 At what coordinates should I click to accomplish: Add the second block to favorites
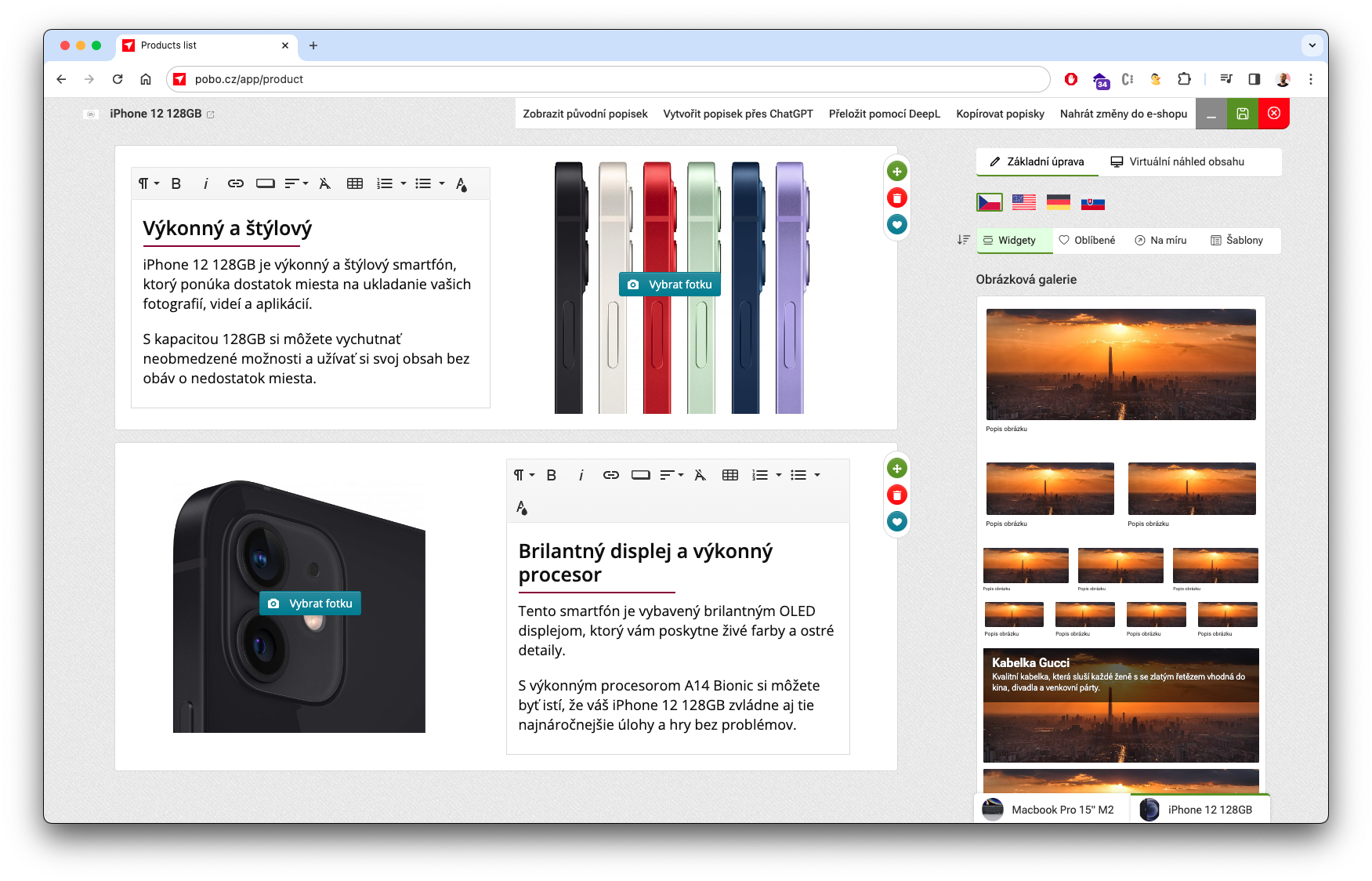[x=897, y=522]
